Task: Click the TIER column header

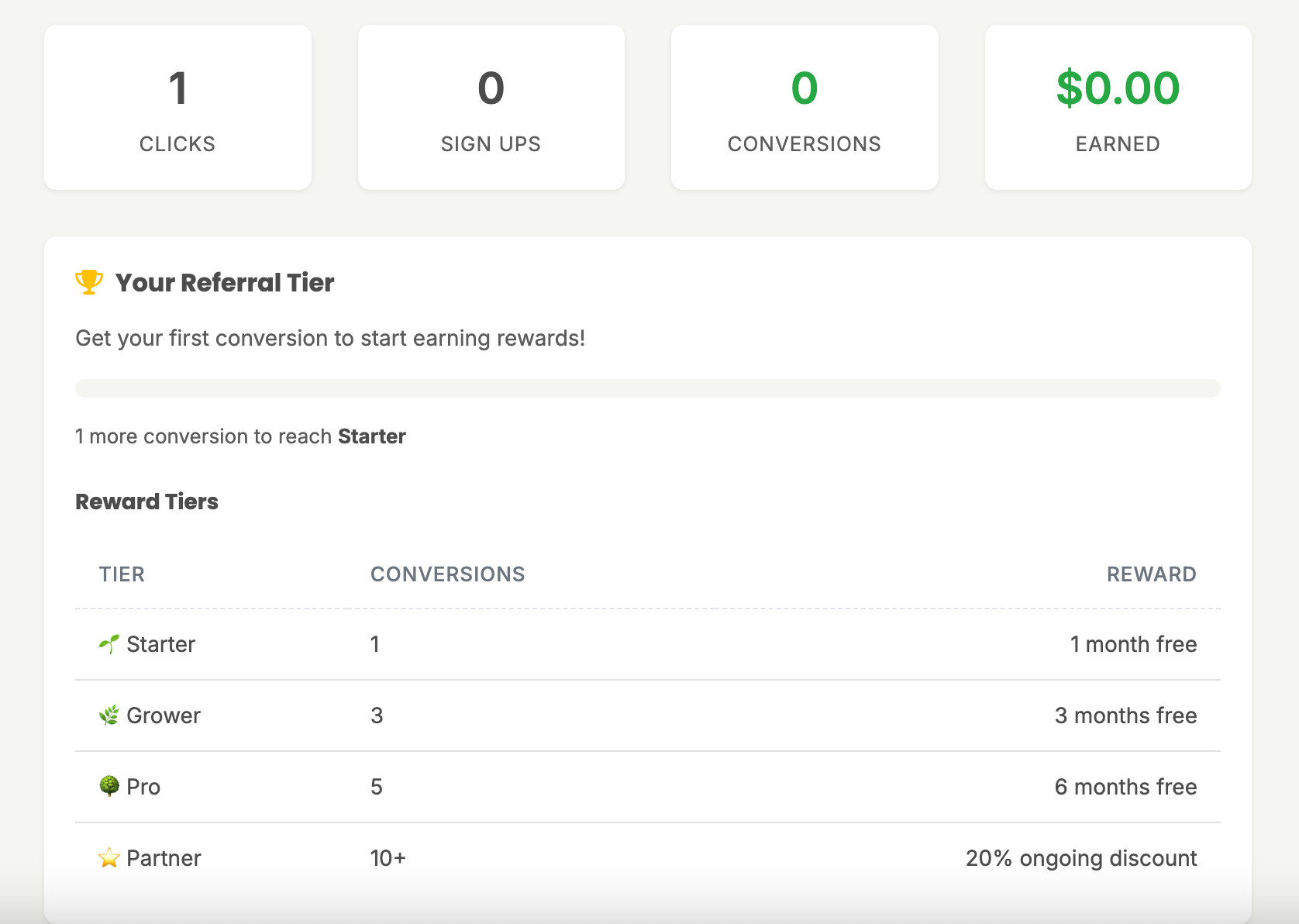Action: (122, 574)
